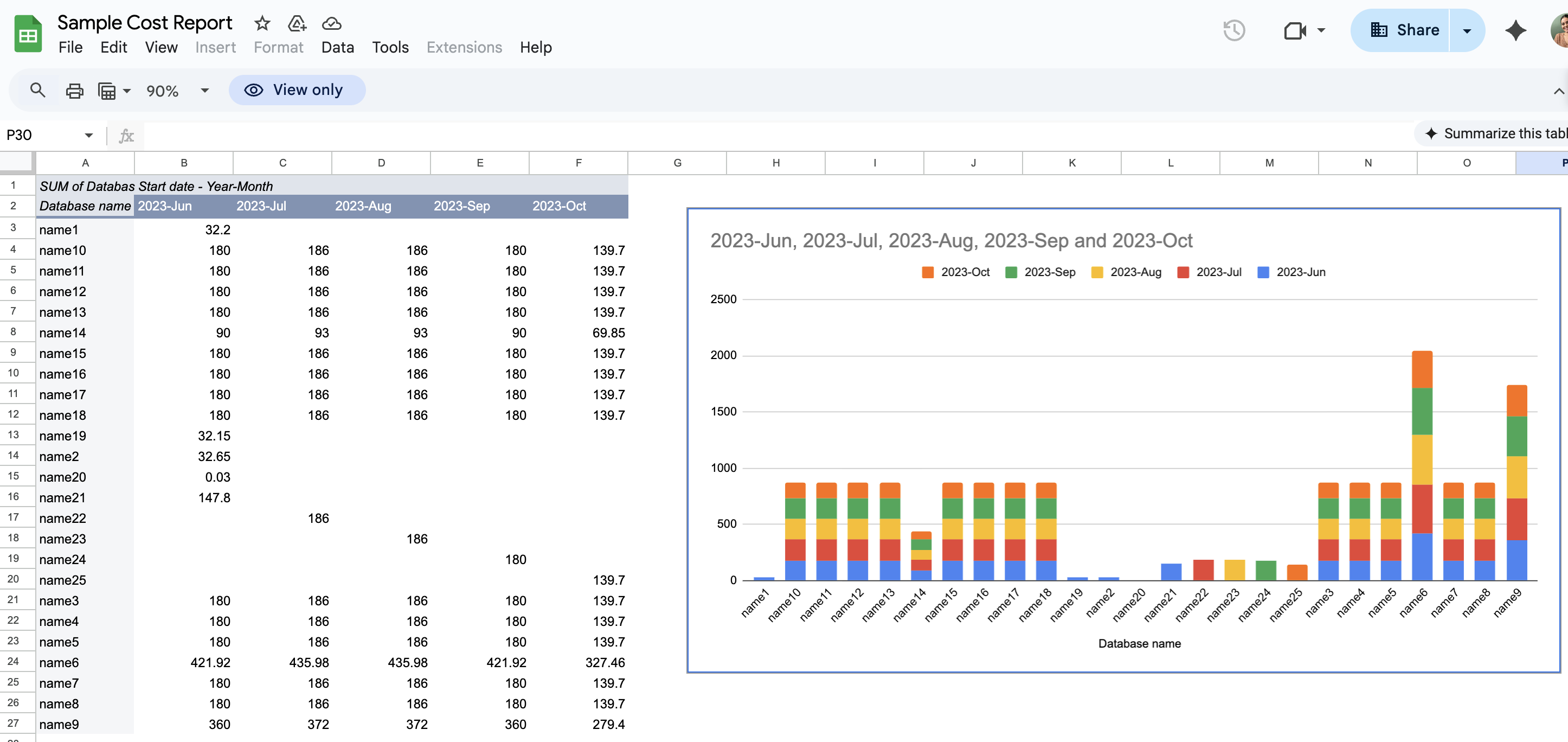Select the 279.4 value for name9
The image size is (1568, 742).
579,724
